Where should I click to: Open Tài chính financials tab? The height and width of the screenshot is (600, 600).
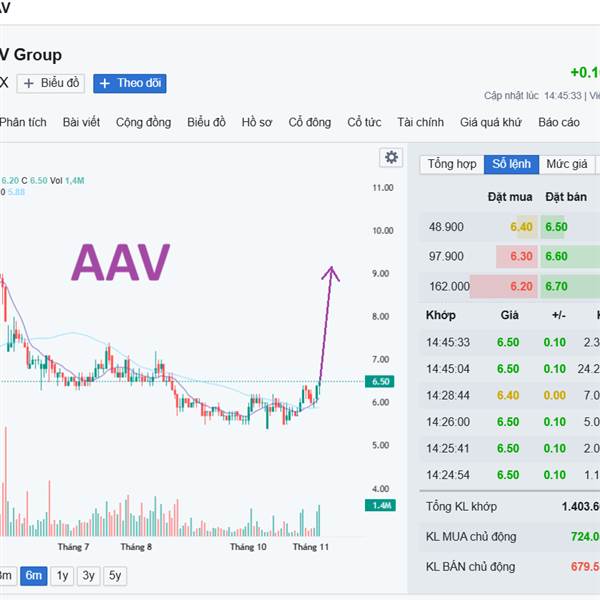pos(420,122)
